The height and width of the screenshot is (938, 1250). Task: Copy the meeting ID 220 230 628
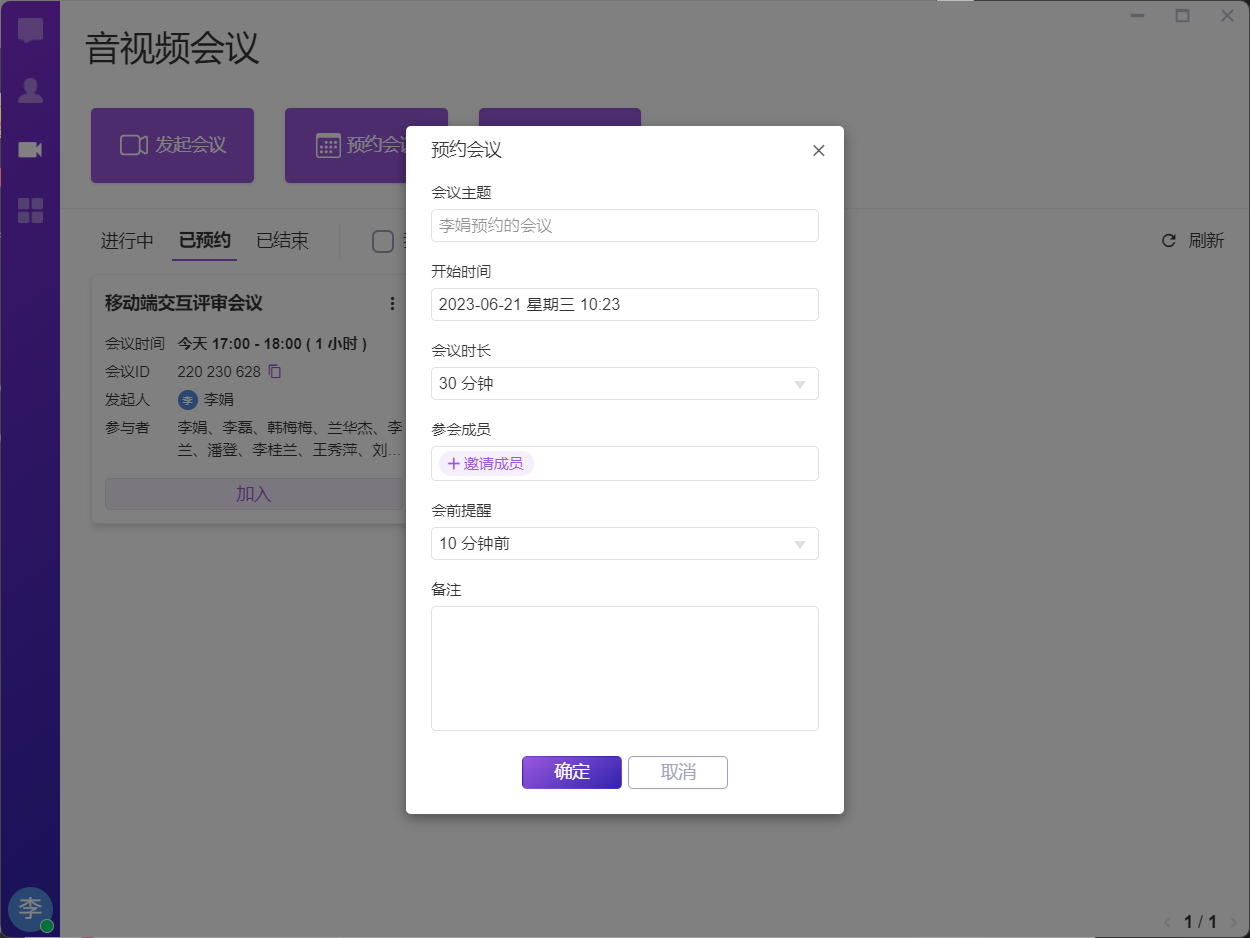pos(275,372)
